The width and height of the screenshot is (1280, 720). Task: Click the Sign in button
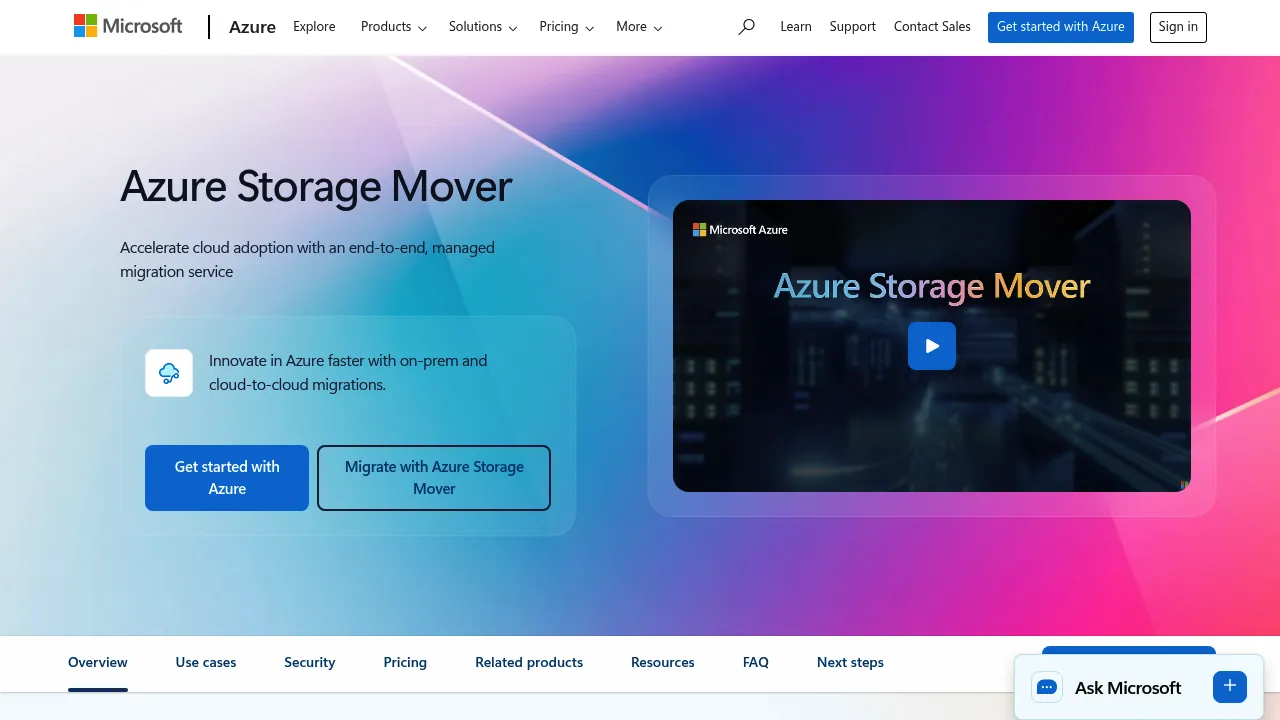click(x=1178, y=27)
